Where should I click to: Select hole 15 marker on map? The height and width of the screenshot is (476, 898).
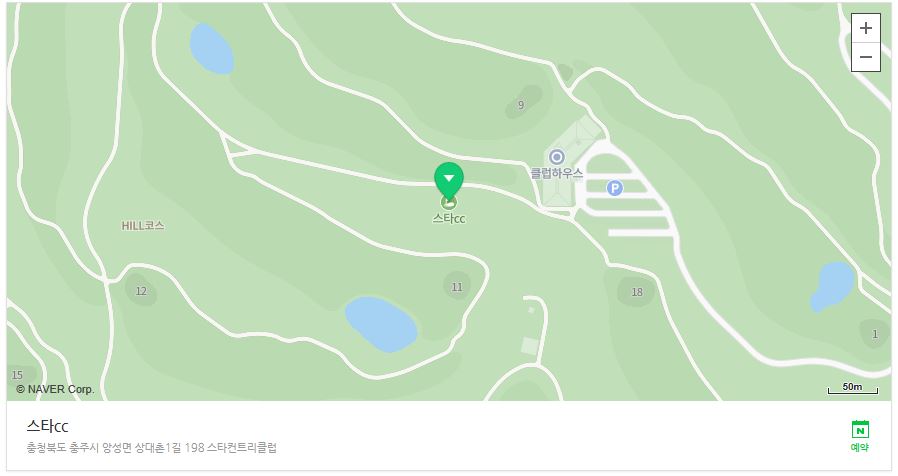pos(17,375)
